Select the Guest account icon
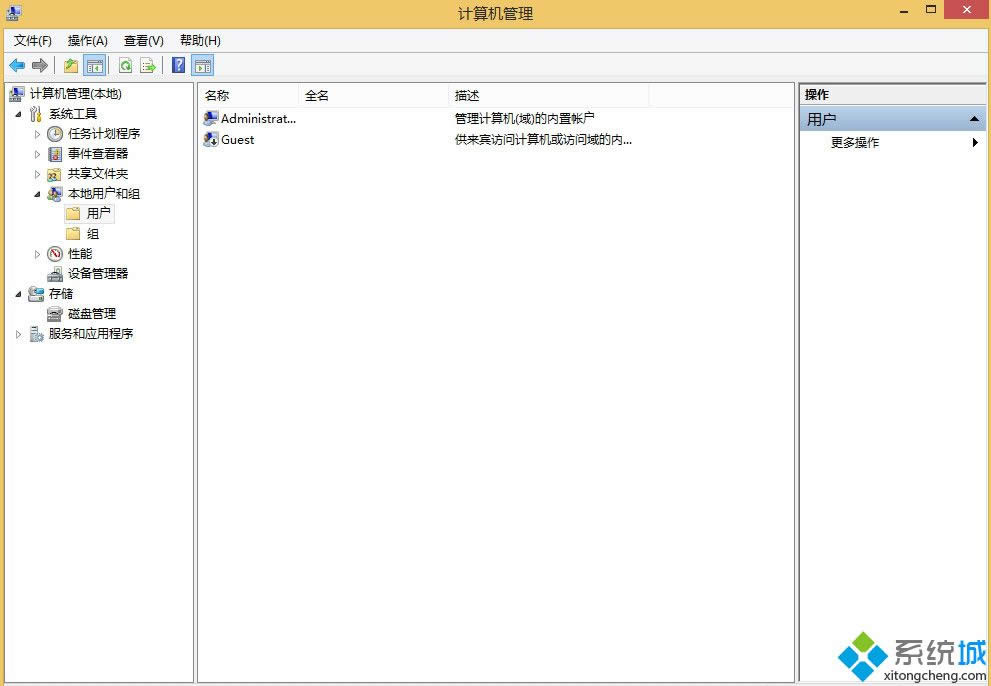991x686 pixels. pyautogui.click(x=211, y=140)
